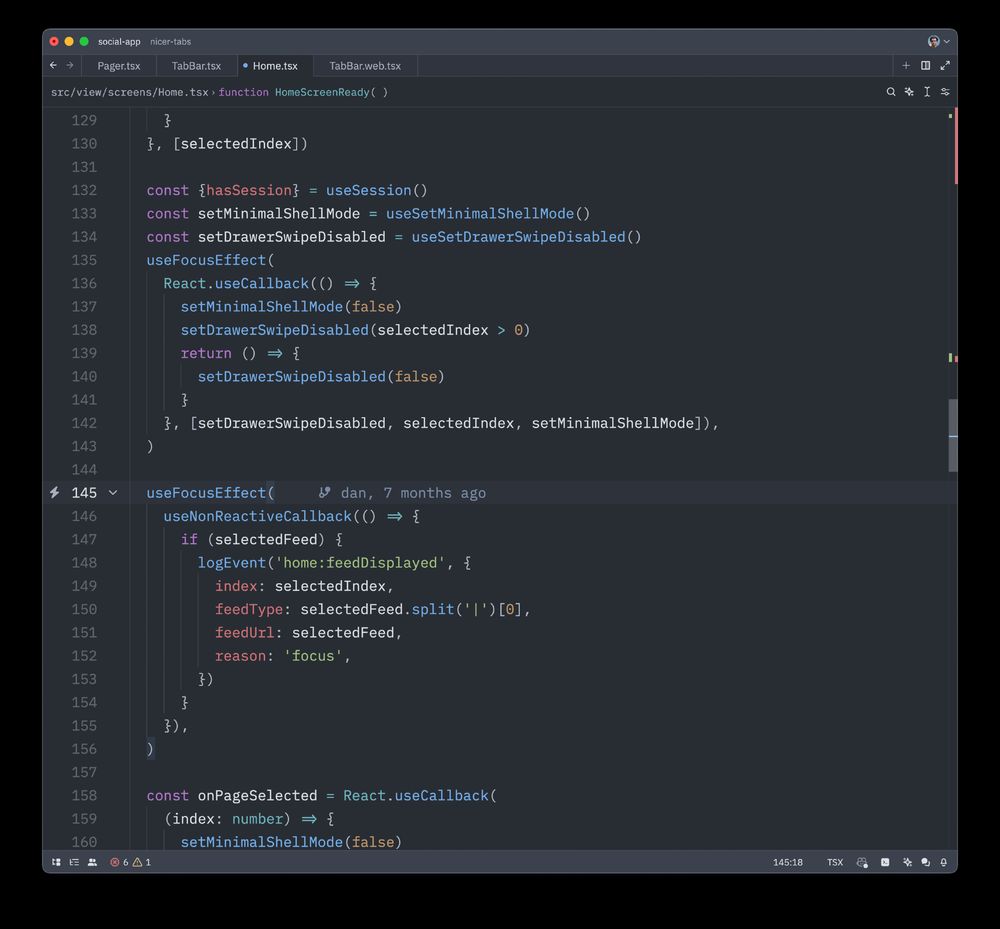
Task: Click the code actions lightning bolt on line 145
Action: 55,492
